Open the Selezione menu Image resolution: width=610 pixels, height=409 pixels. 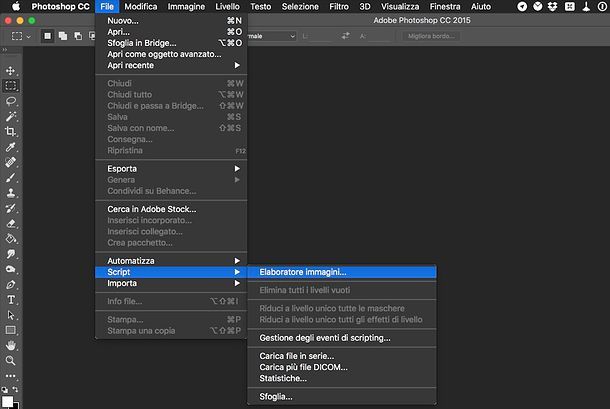click(300, 7)
